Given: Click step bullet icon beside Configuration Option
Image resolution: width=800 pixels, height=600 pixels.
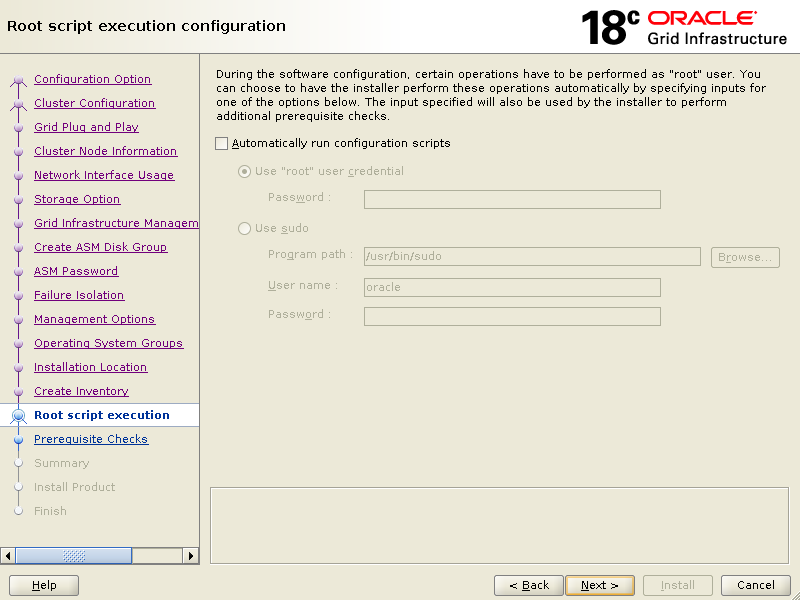Looking at the screenshot, I should 18,80.
